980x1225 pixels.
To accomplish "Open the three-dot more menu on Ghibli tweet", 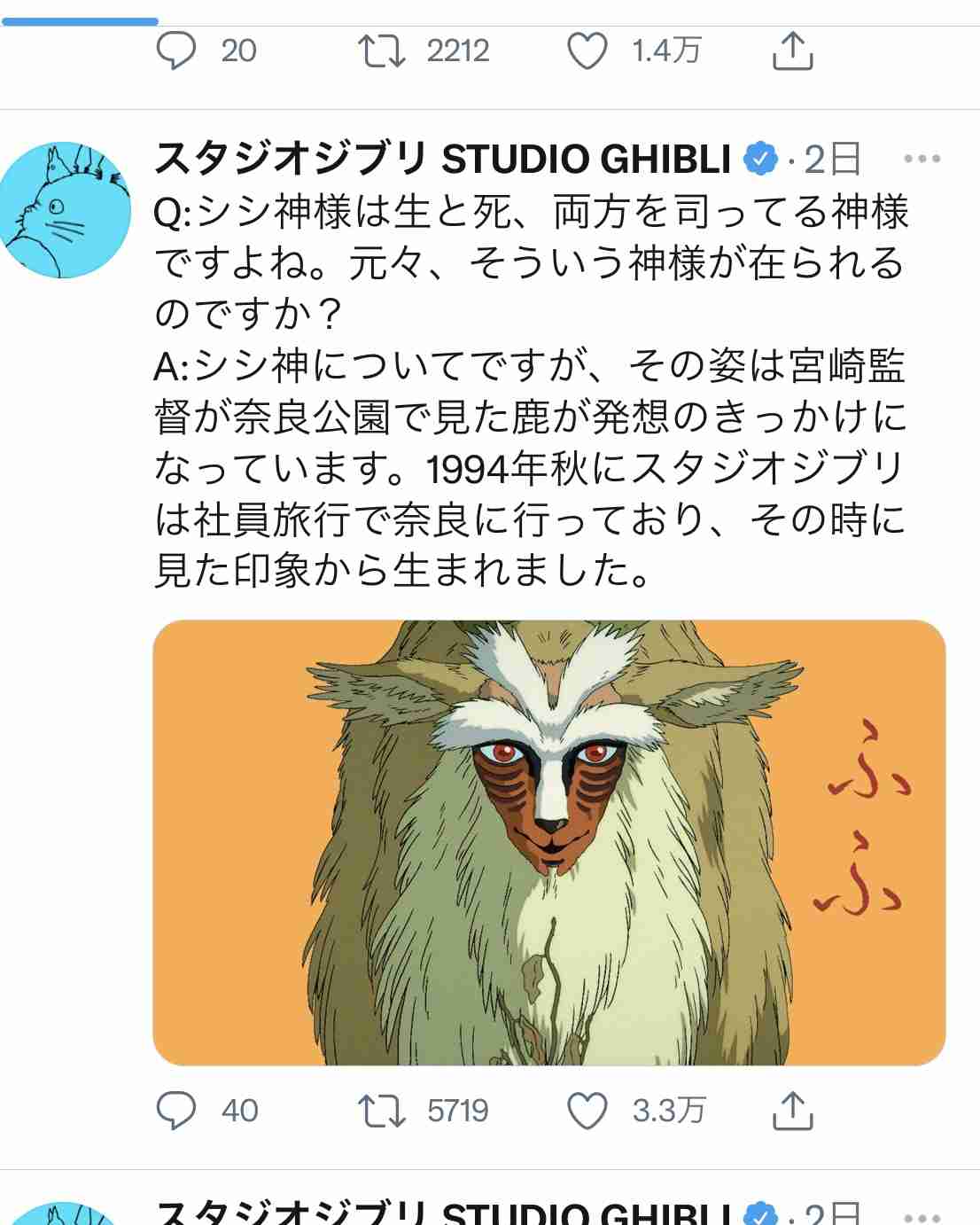I will pos(922,160).
